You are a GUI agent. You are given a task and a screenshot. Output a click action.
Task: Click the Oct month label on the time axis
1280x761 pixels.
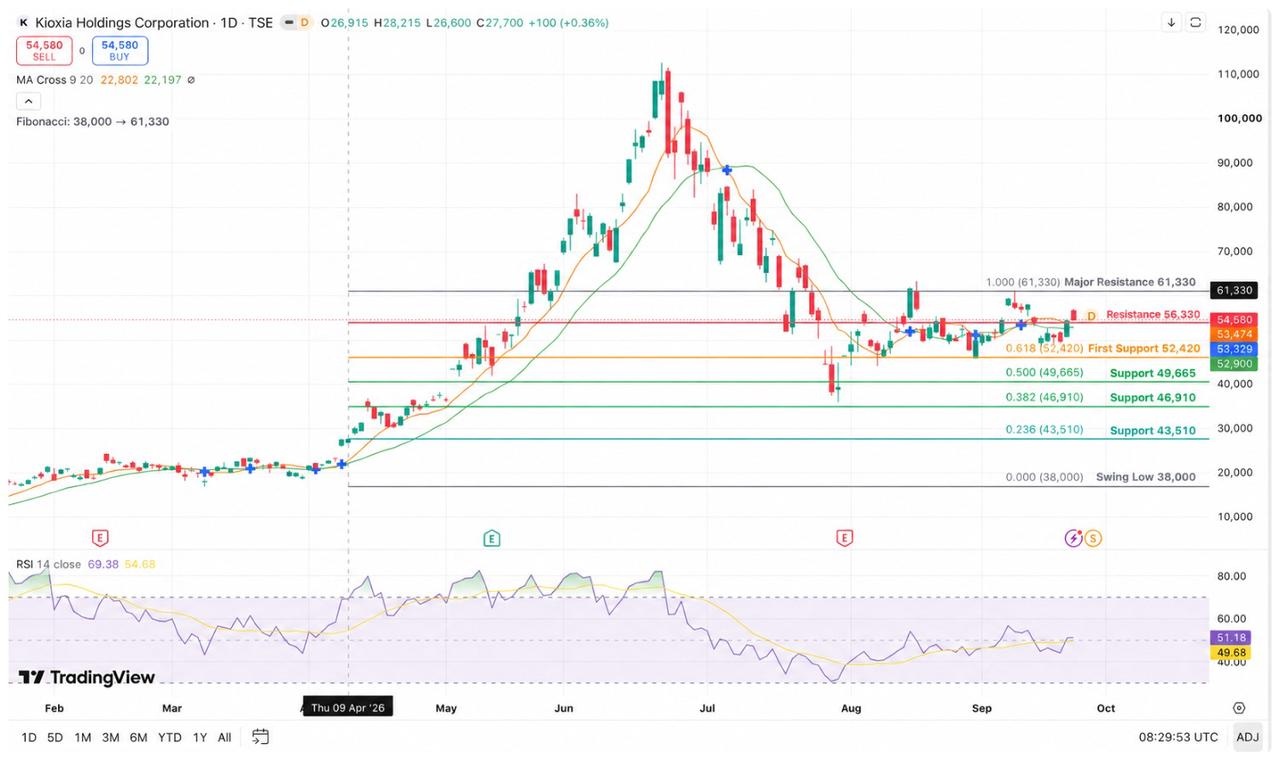point(1105,708)
